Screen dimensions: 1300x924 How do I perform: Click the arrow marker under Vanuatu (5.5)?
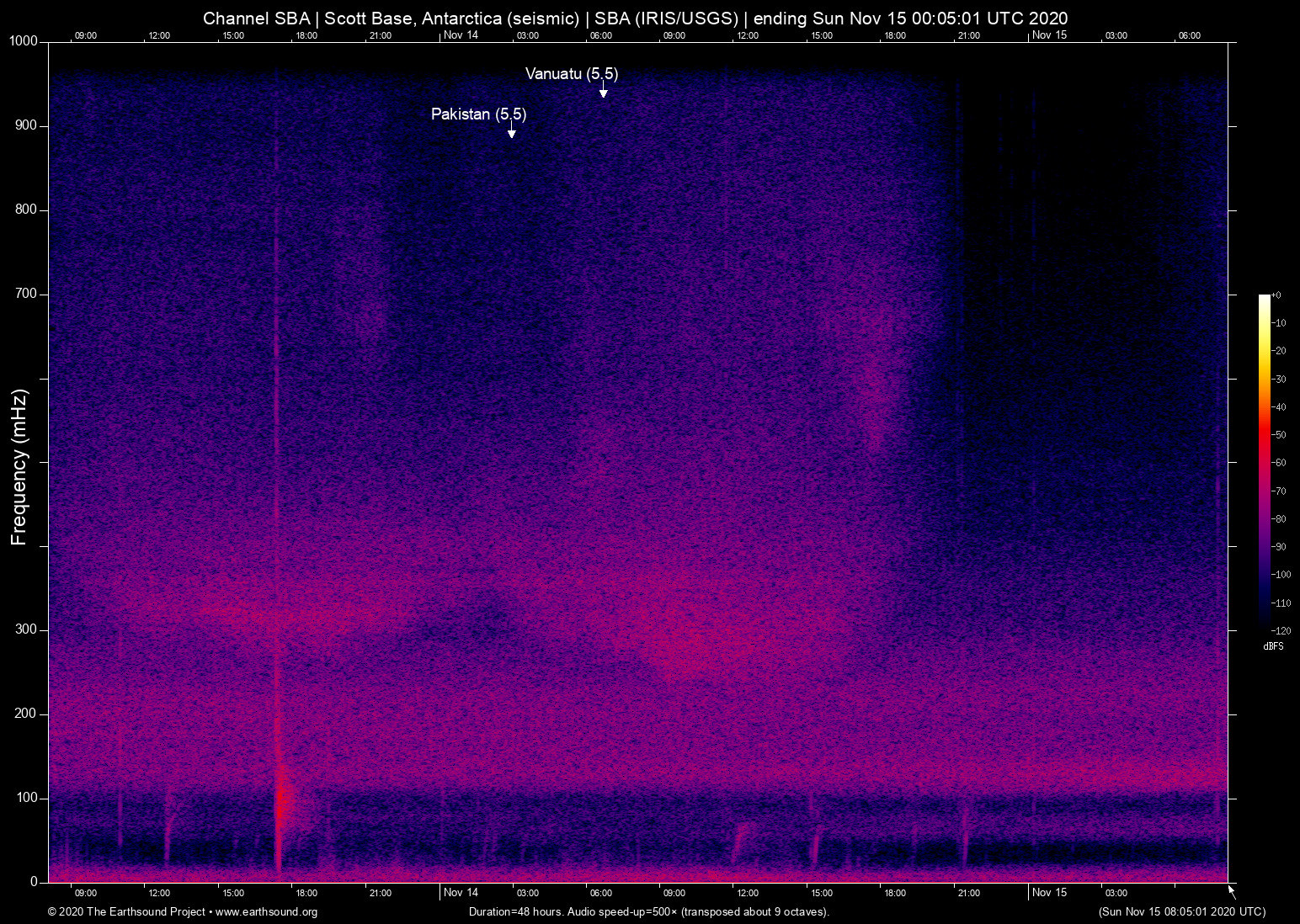603,92
